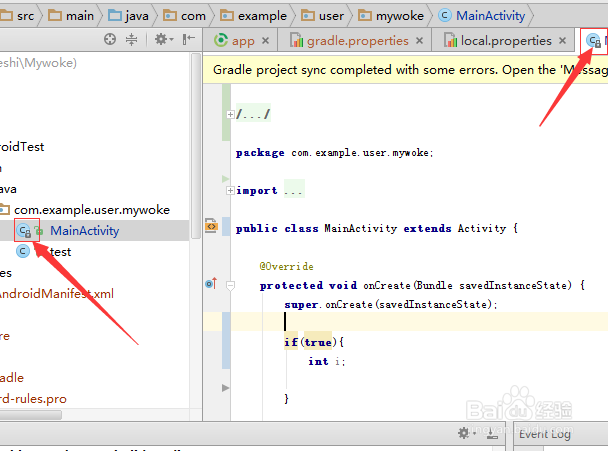Click the super.onCreate line
The width and height of the screenshot is (608, 451).
[x=390, y=304]
